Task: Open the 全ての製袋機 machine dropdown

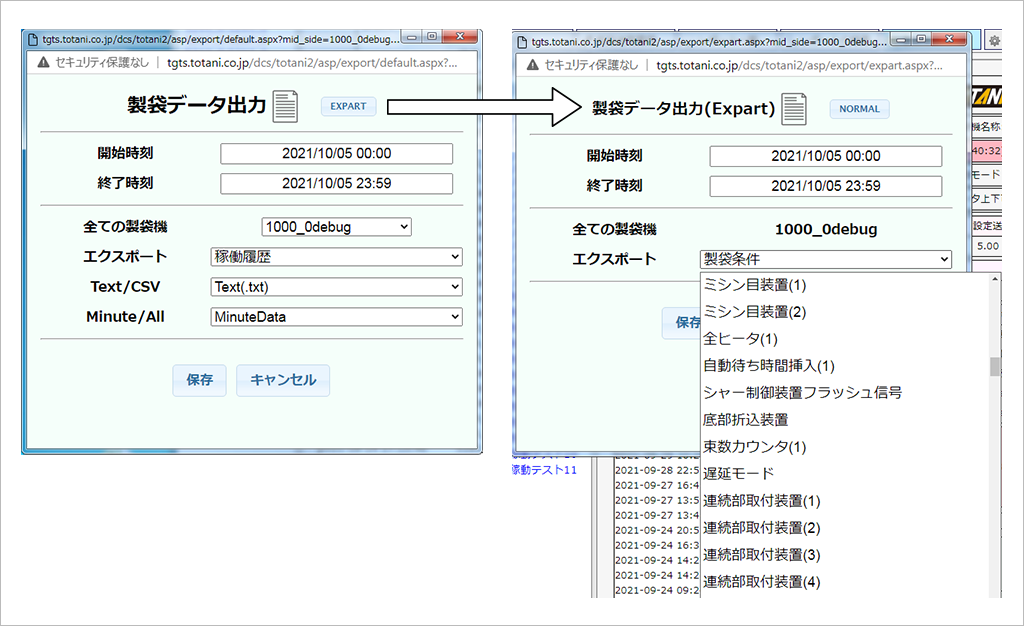Action: (x=336, y=227)
